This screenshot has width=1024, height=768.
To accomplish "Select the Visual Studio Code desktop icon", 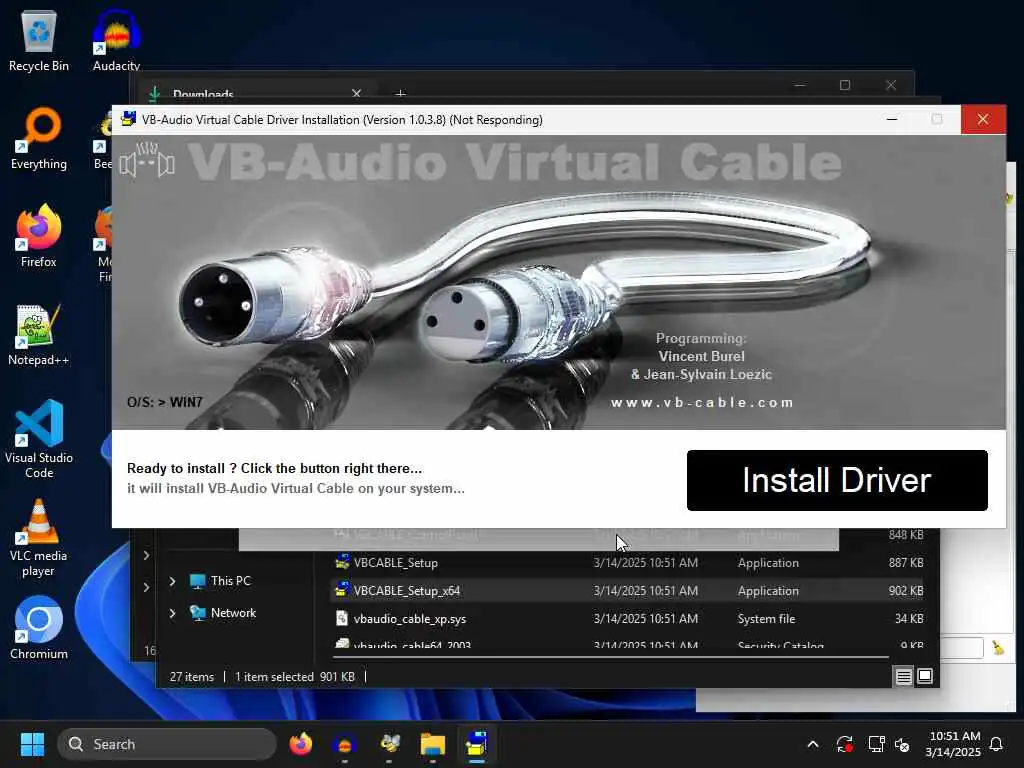I will pos(39,439).
